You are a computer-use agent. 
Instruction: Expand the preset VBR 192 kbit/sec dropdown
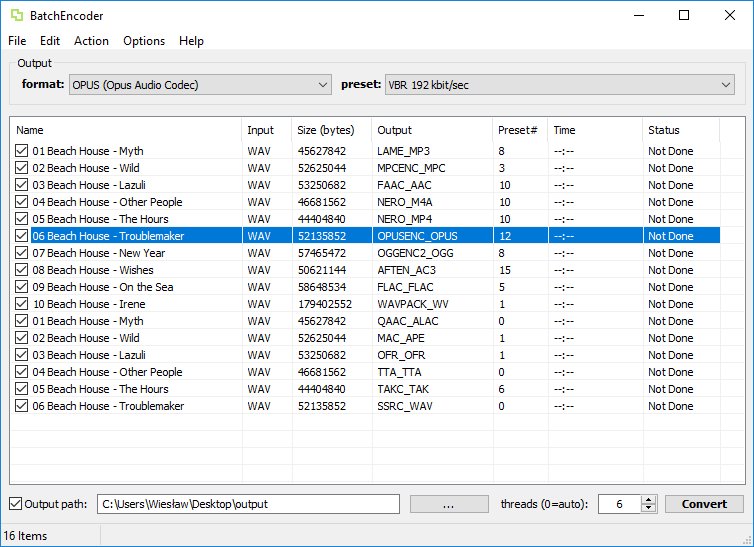560,85
